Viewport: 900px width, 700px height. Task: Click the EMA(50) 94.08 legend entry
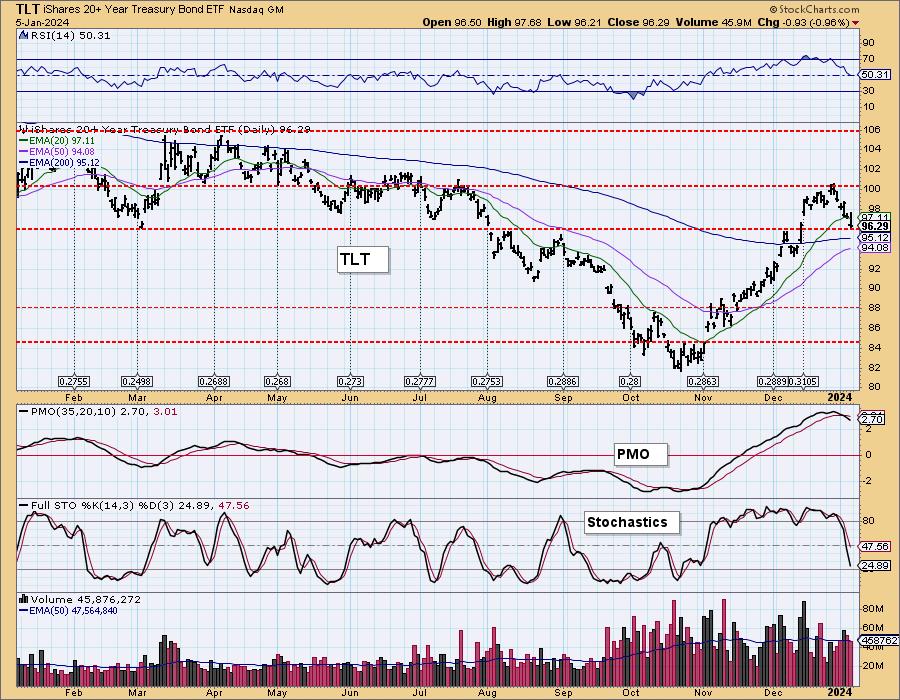[57, 151]
